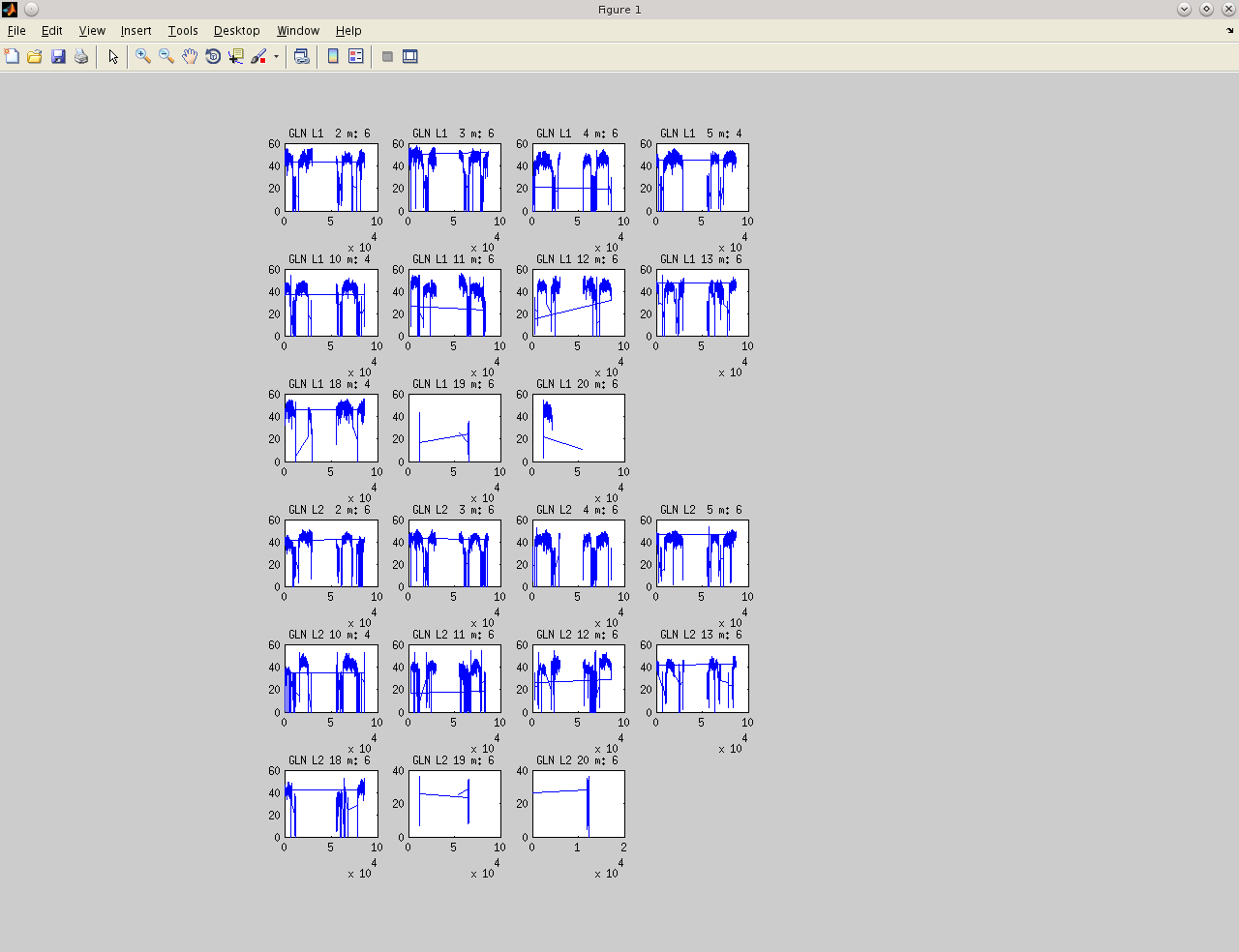Image resolution: width=1239 pixels, height=952 pixels.
Task: Toggle the Data Cursor tool
Action: [x=236, y=56]
